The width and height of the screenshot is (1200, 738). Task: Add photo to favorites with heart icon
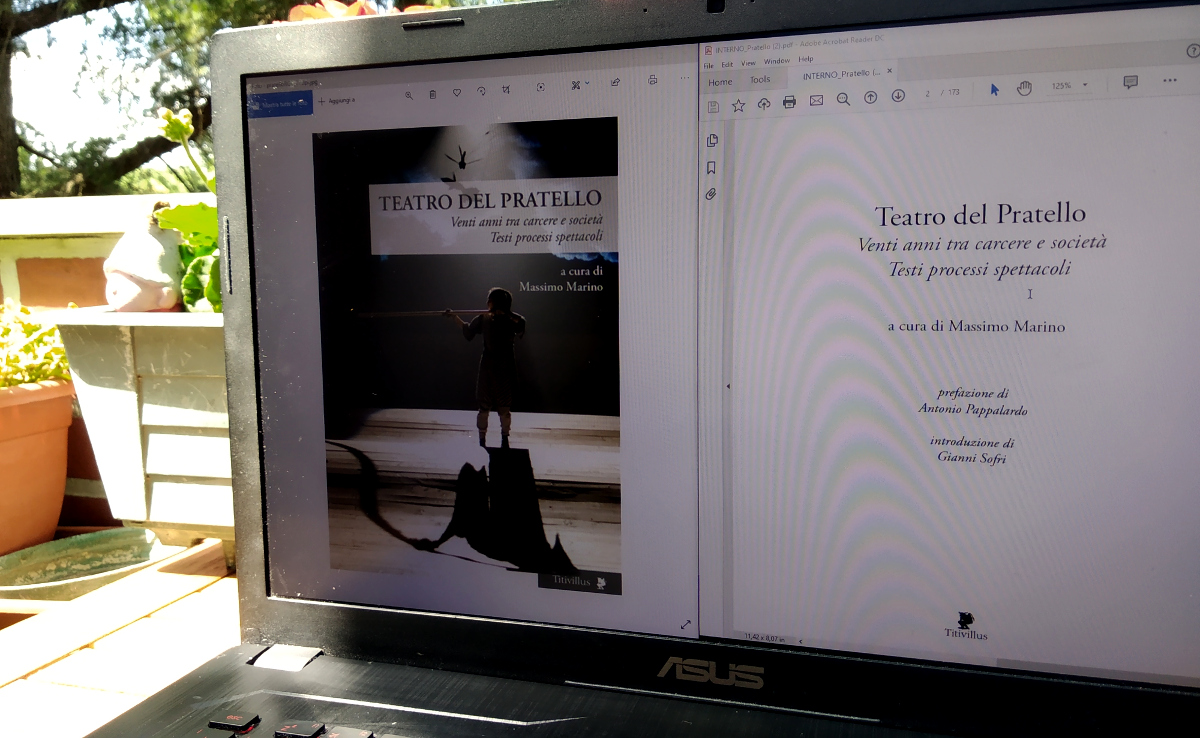coord(457,93)
